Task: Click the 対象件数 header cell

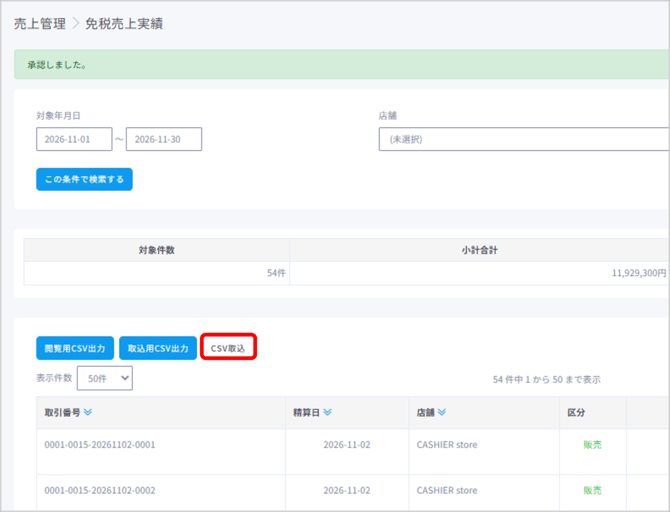Action: [x=156, y=250]
